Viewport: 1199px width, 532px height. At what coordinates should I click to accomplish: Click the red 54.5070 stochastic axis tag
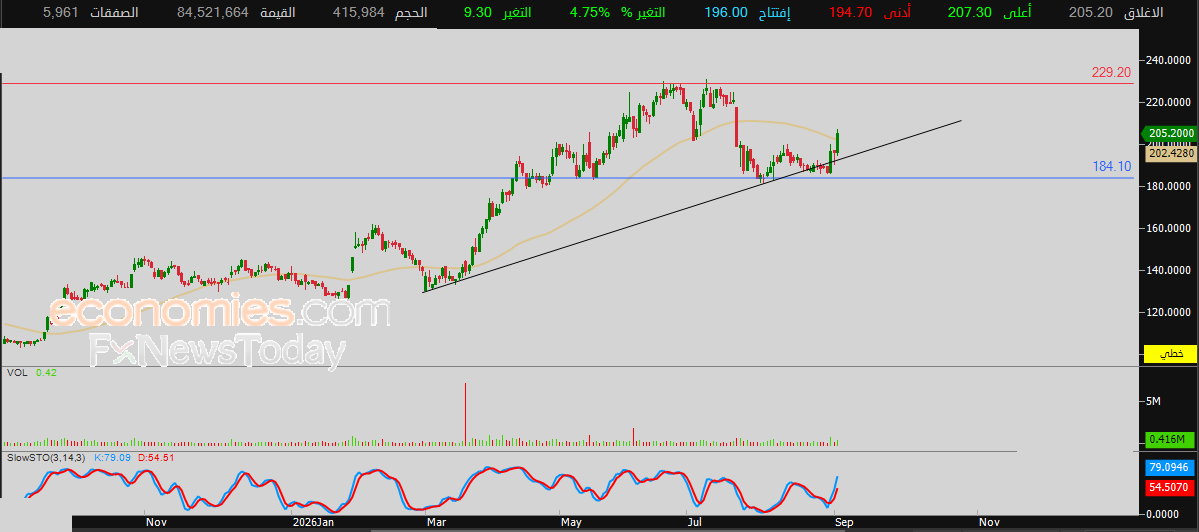(1170, 487)
